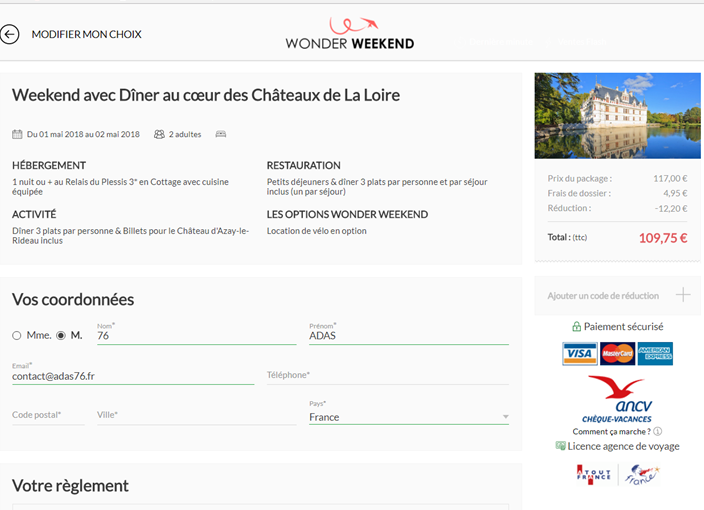Image resolution: width=704 pixels, height=510 pixels.
Task: Click the Du 01 mai 2018 au 02 mai 2018 text
Action: pos(83,134)
